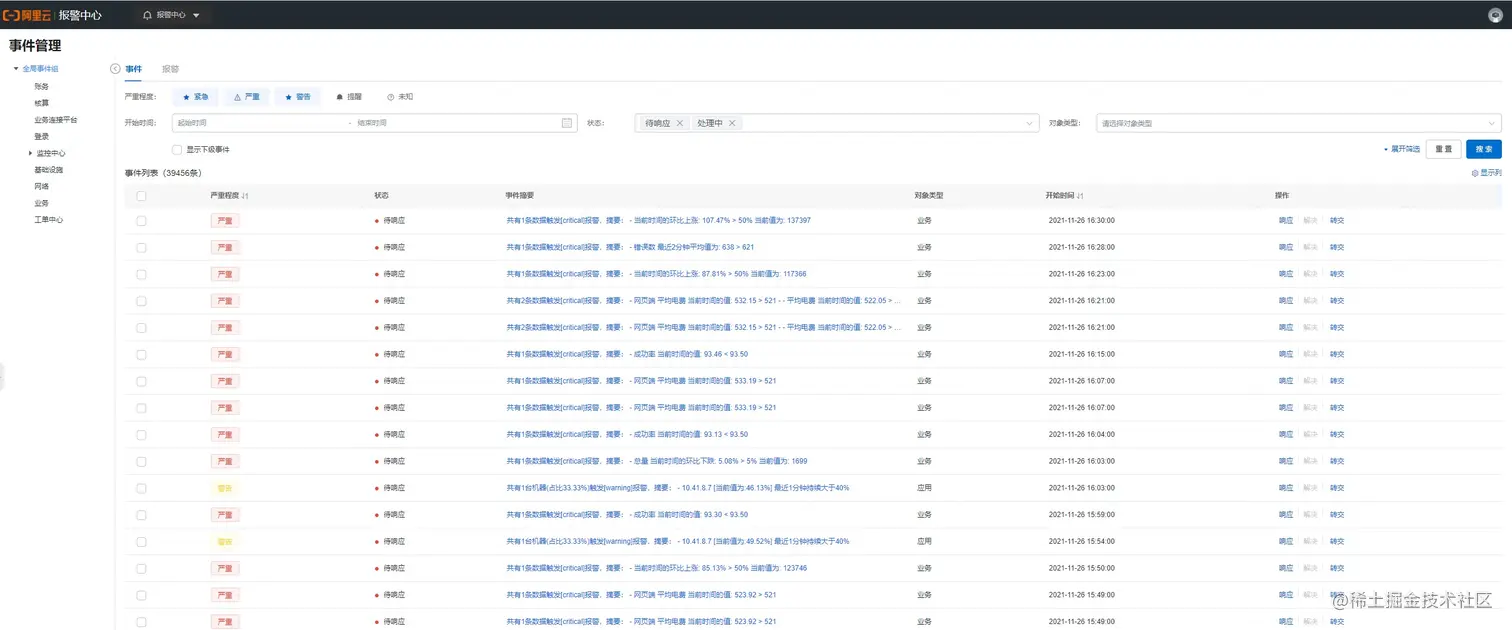Click the 起始时间 start time field

(x=260, y=123)
